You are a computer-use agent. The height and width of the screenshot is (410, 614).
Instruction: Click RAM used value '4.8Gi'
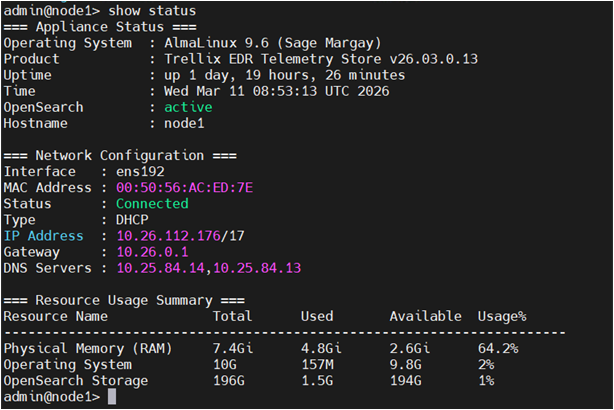pos(321,348)
